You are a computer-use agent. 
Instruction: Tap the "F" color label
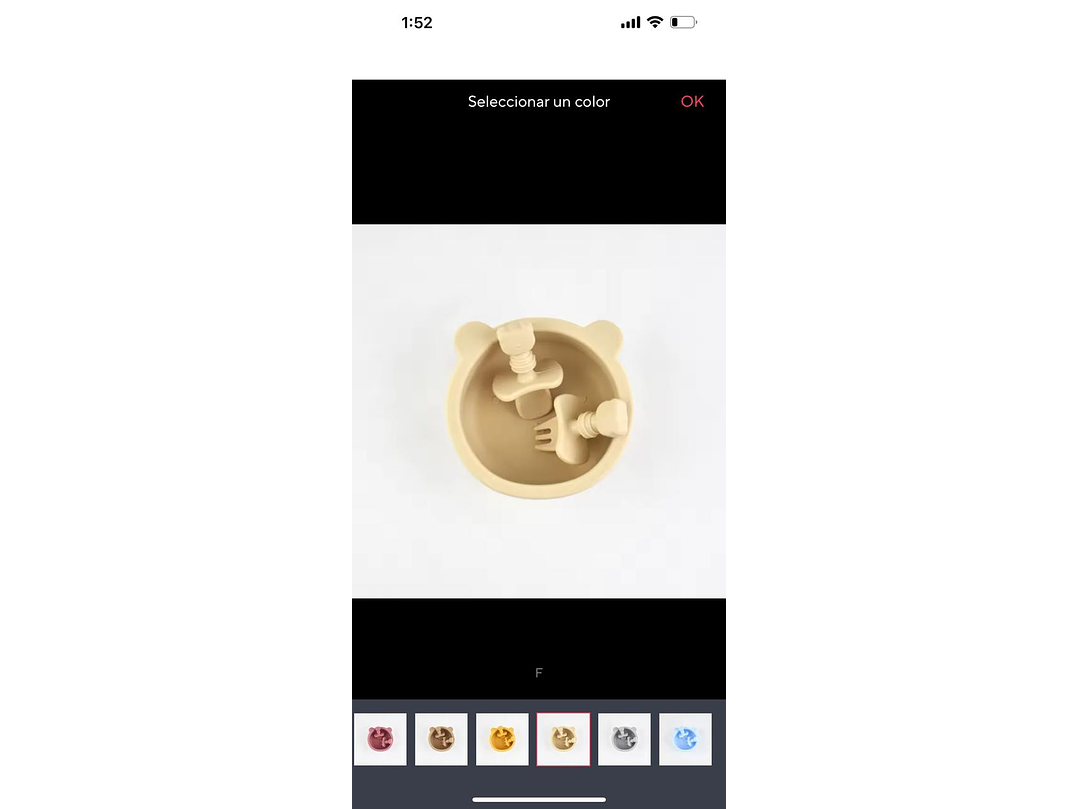[x=539, y=673]
